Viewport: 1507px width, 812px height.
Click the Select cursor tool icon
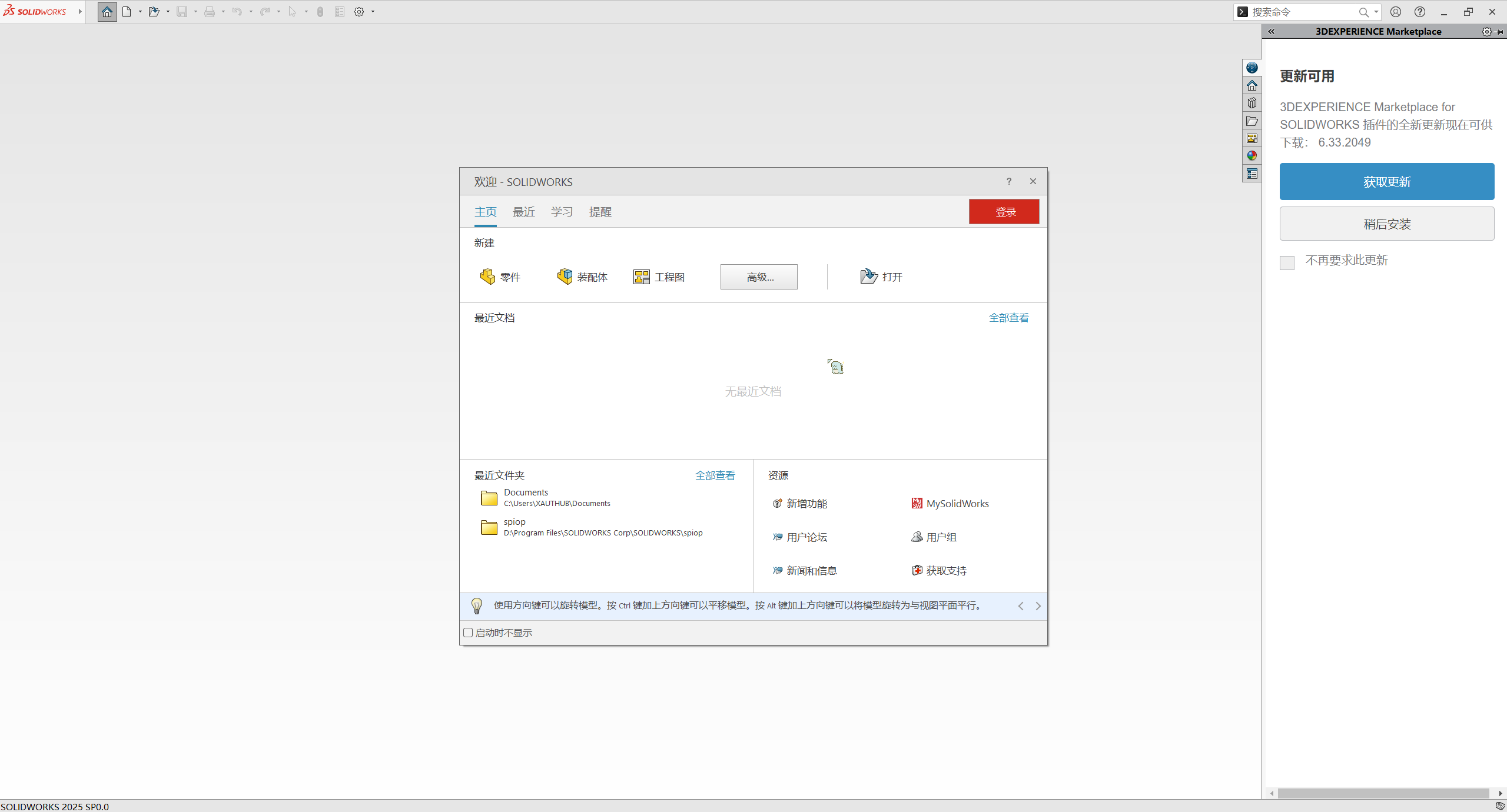pos(293,12)
